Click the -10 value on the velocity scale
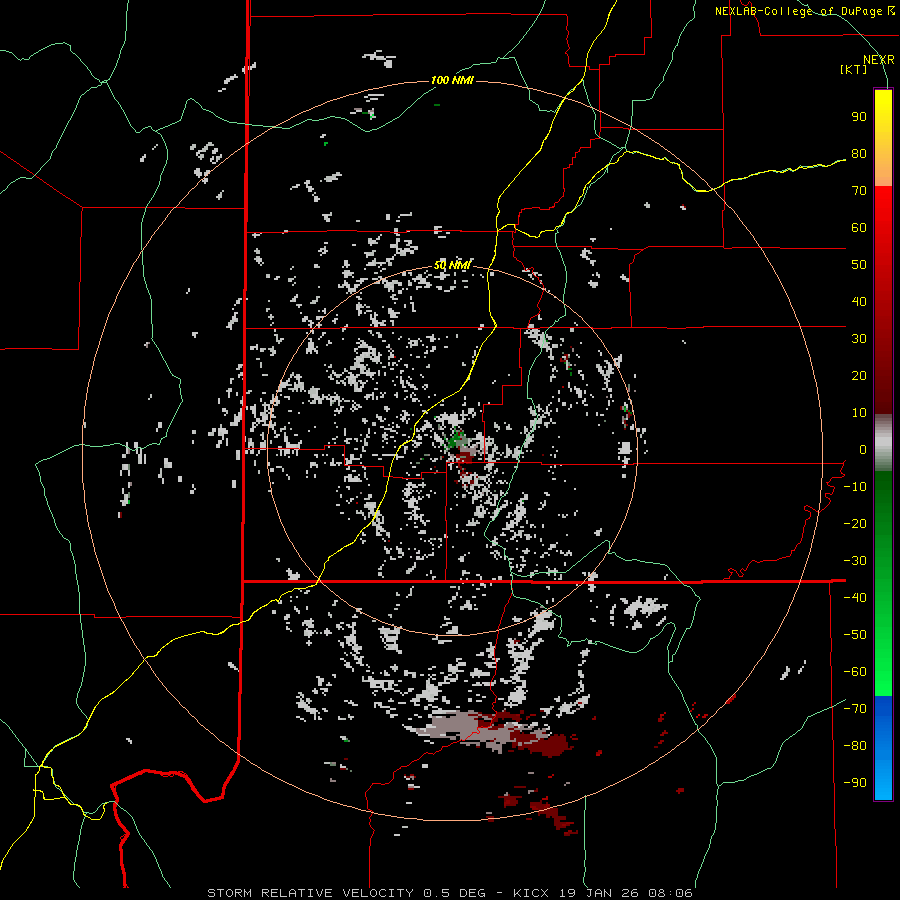 855,487
